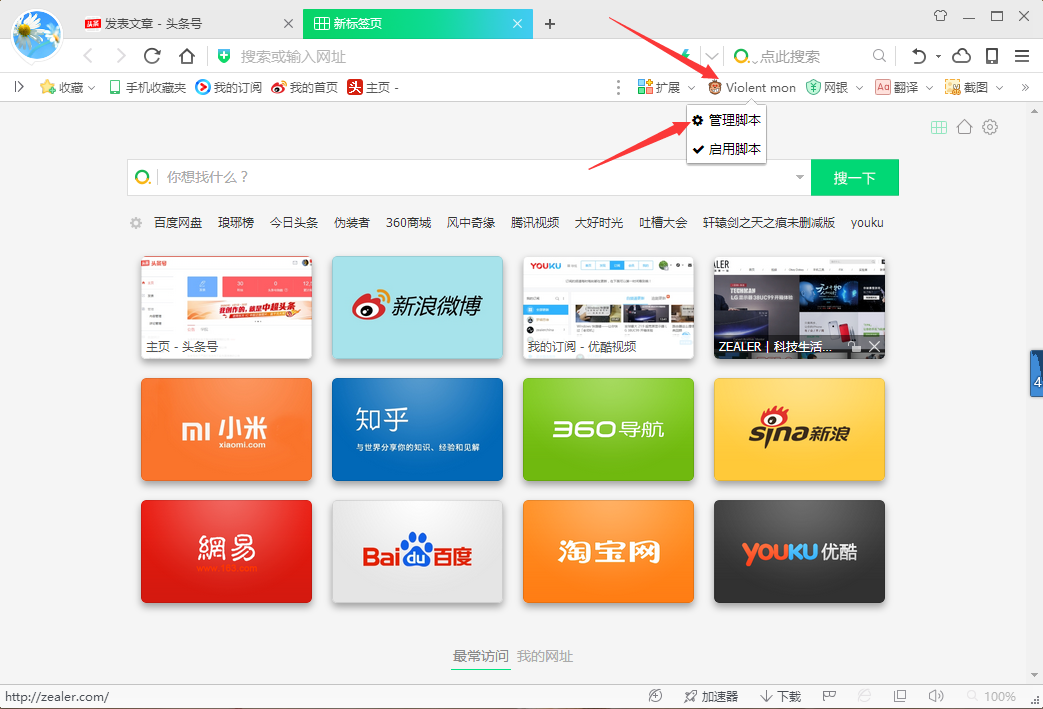Viewport: 1043px width, 709px height.
Task: Click the 腾讯视频 hot word link
Action: (535, 223)
